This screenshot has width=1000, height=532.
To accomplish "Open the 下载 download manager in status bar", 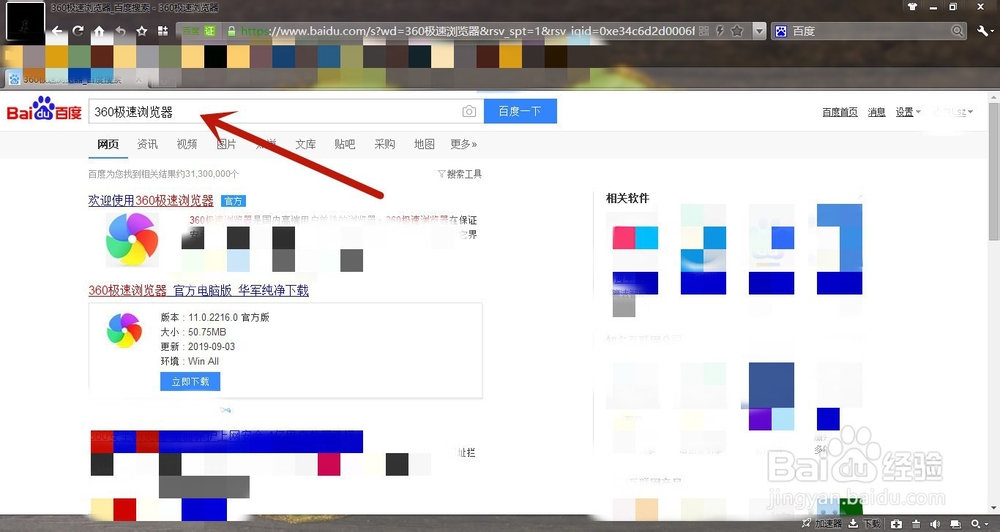I will pos(865,524).
